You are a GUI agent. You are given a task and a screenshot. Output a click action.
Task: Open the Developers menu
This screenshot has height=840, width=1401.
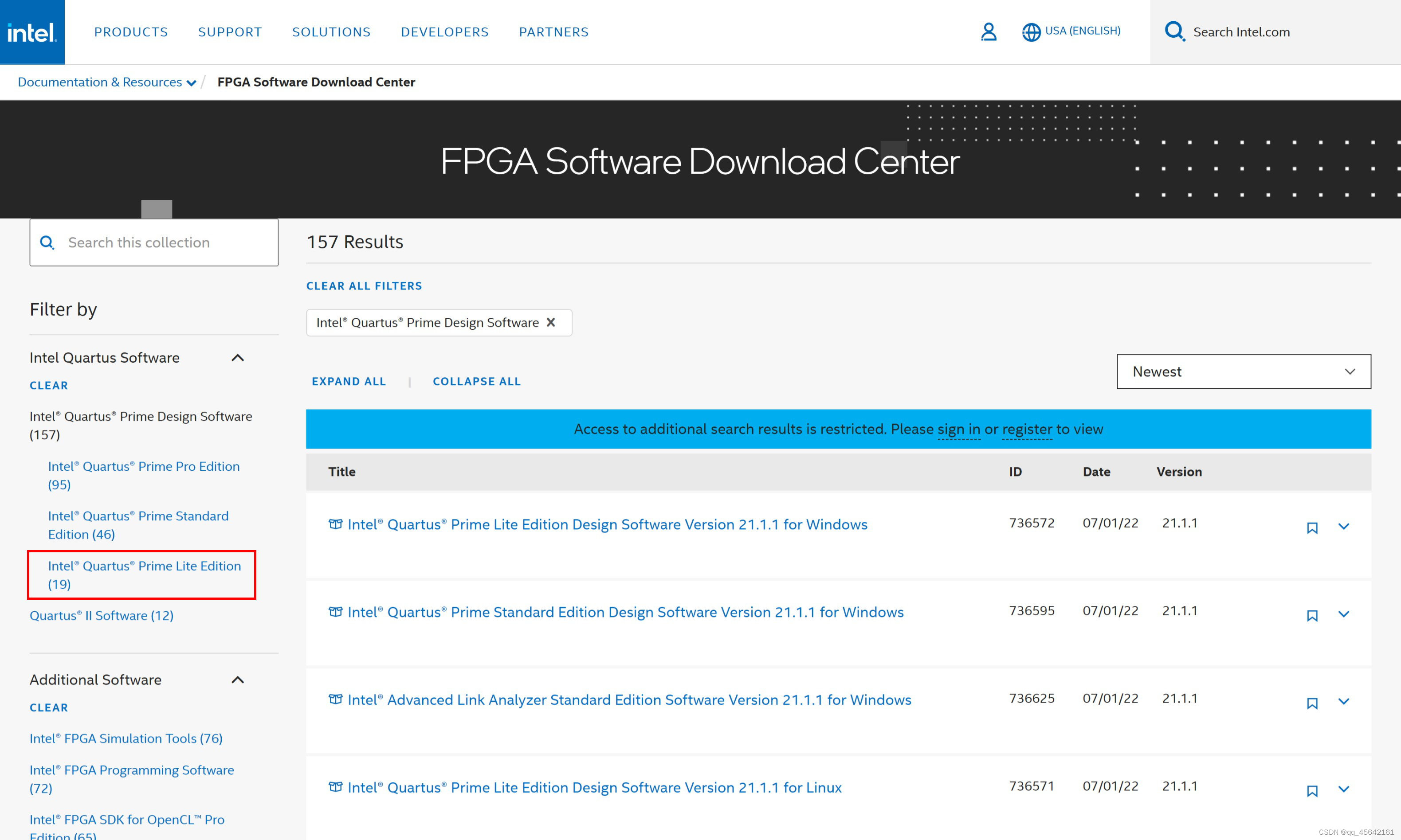[444, 32]
